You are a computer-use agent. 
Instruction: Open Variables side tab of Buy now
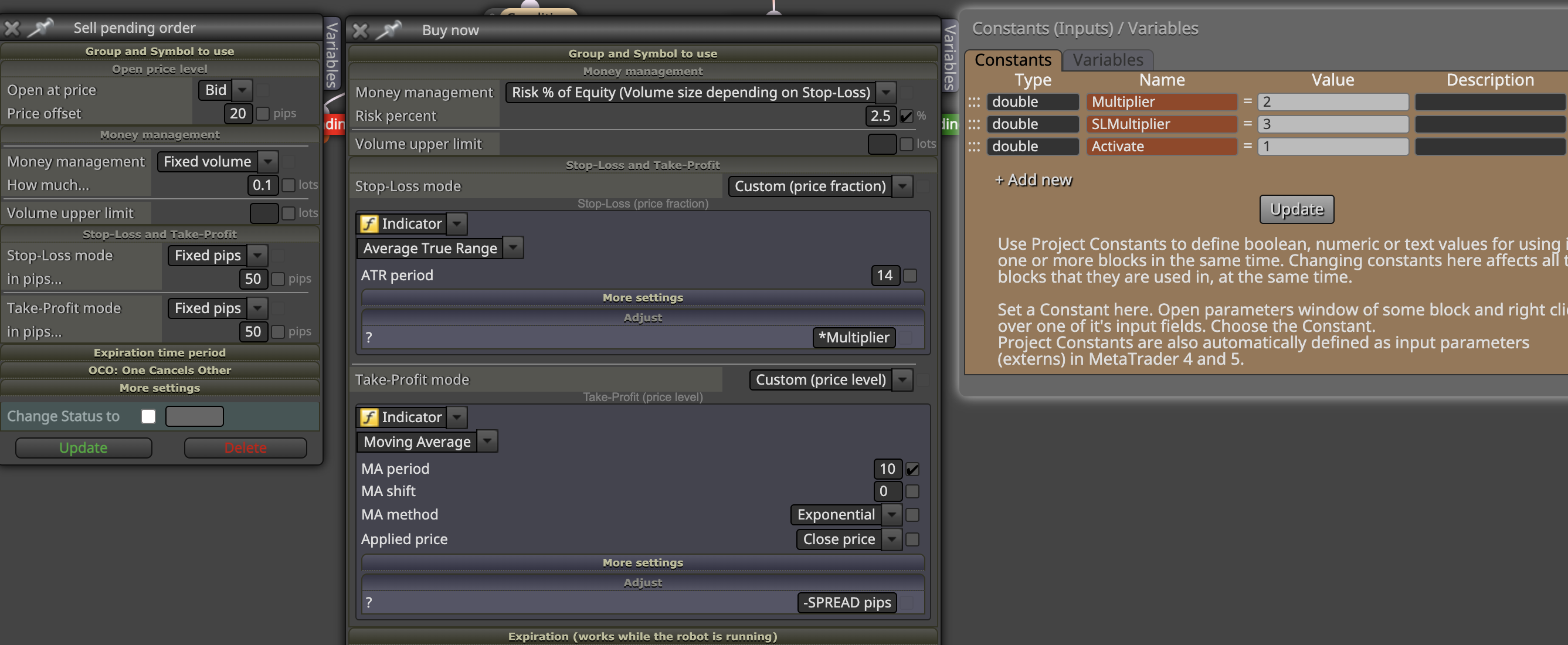pos(949,57)
